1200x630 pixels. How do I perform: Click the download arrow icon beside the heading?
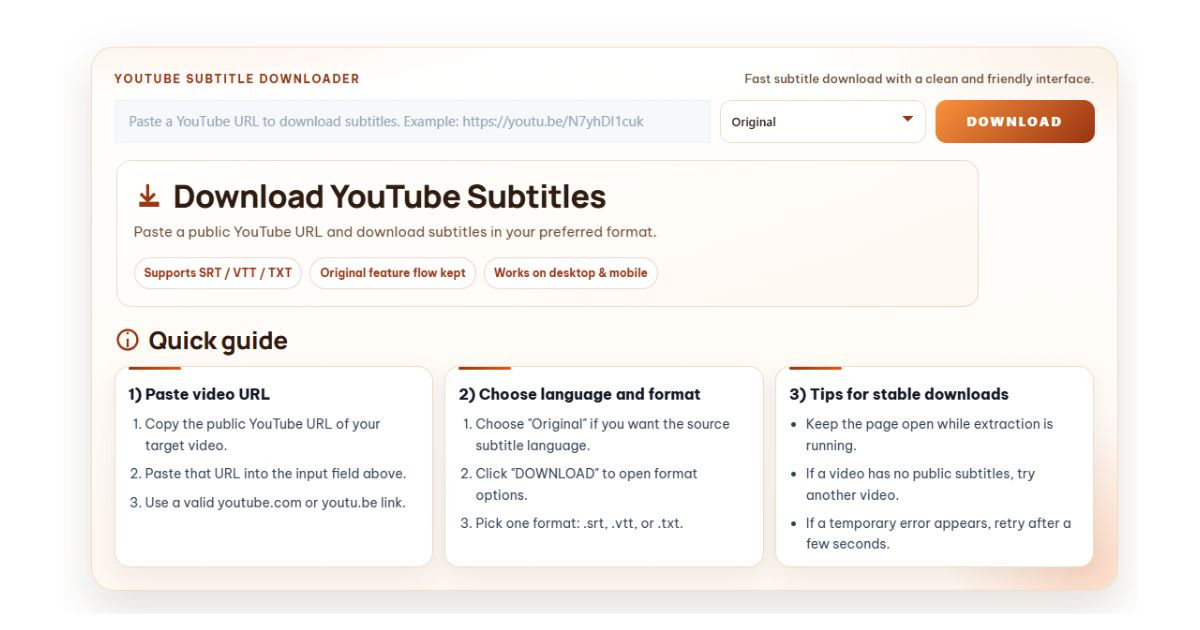tap(149, 195)
